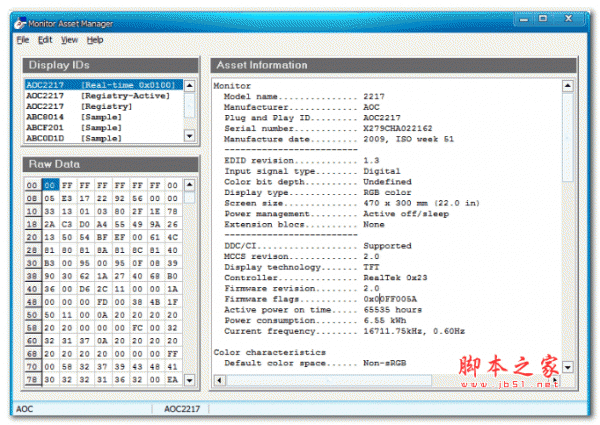Click Asset Information scroll down arrow

(567, 367)
